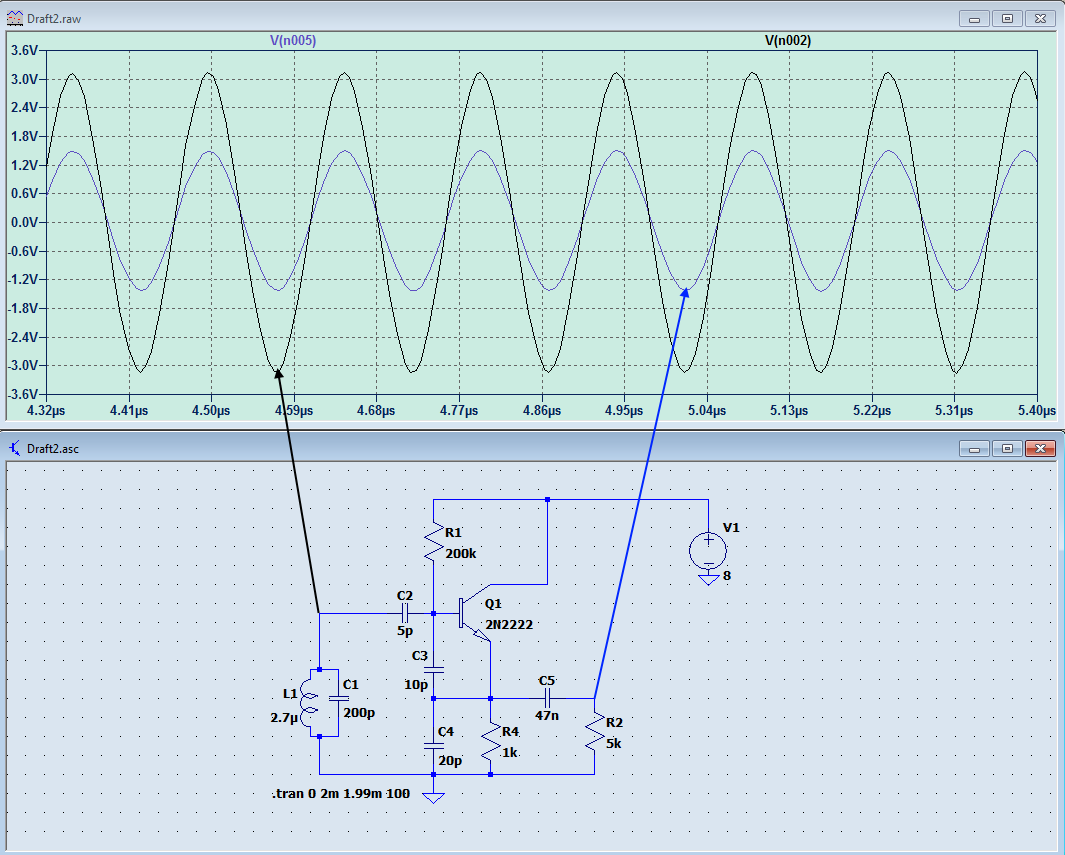This screenshot has width=1065, height=855.
Task: Click the 5.40µs label on the time axis
Action: point(1036,411)
